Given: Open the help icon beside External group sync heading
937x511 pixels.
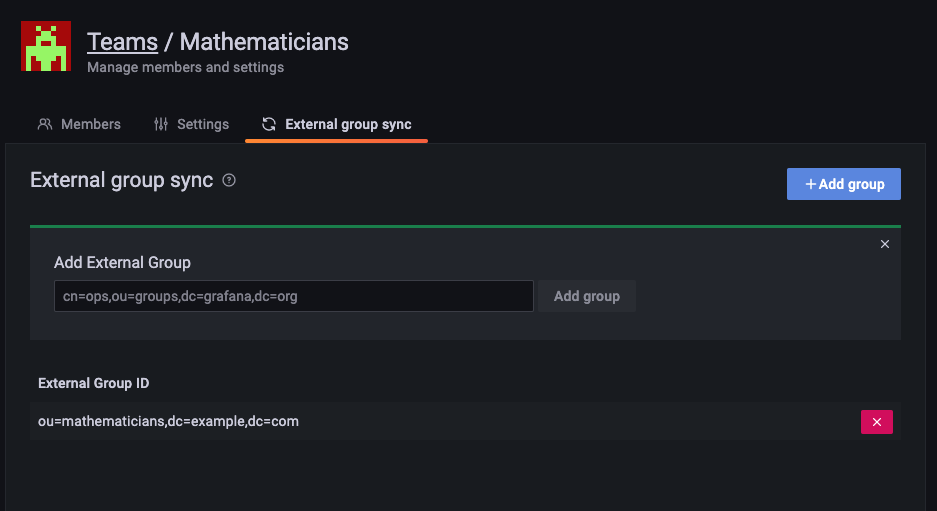Looking at the screenshot, I should 229,181.
